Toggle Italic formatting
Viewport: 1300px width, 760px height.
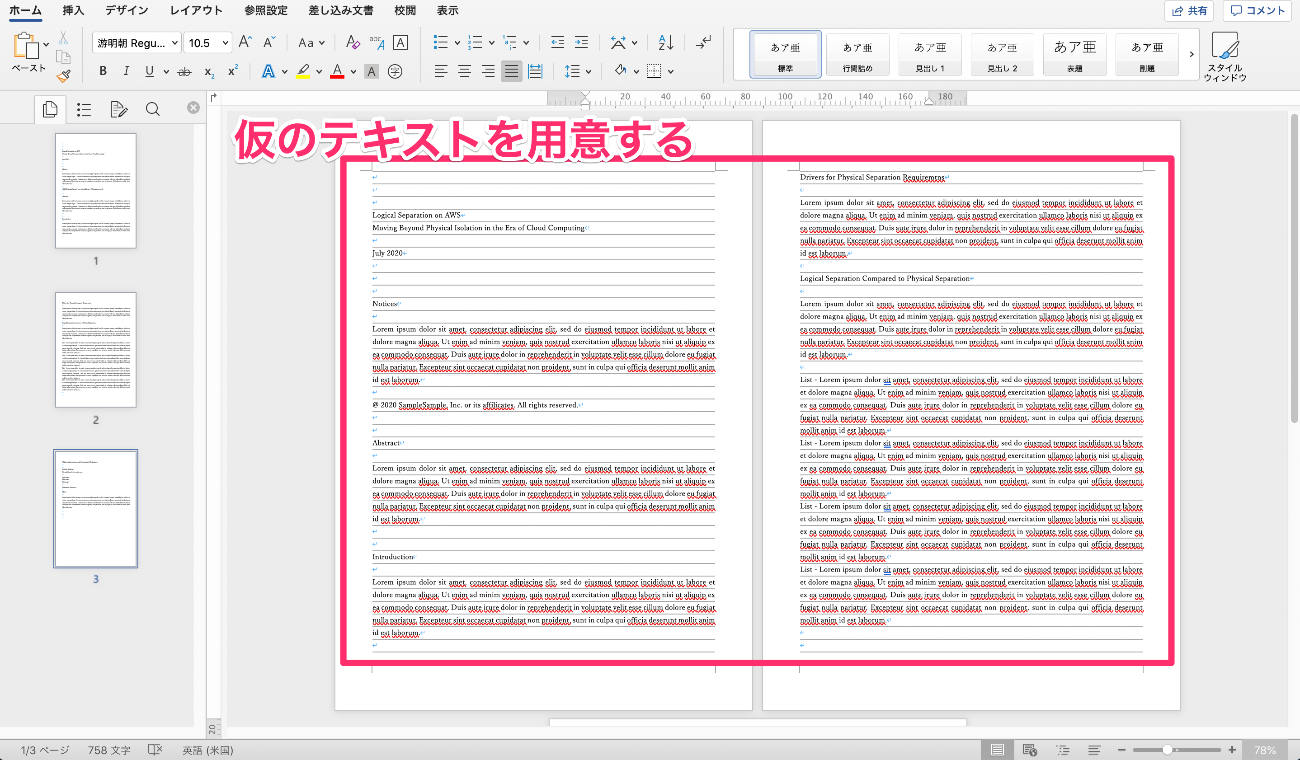(x=127, y=71)
